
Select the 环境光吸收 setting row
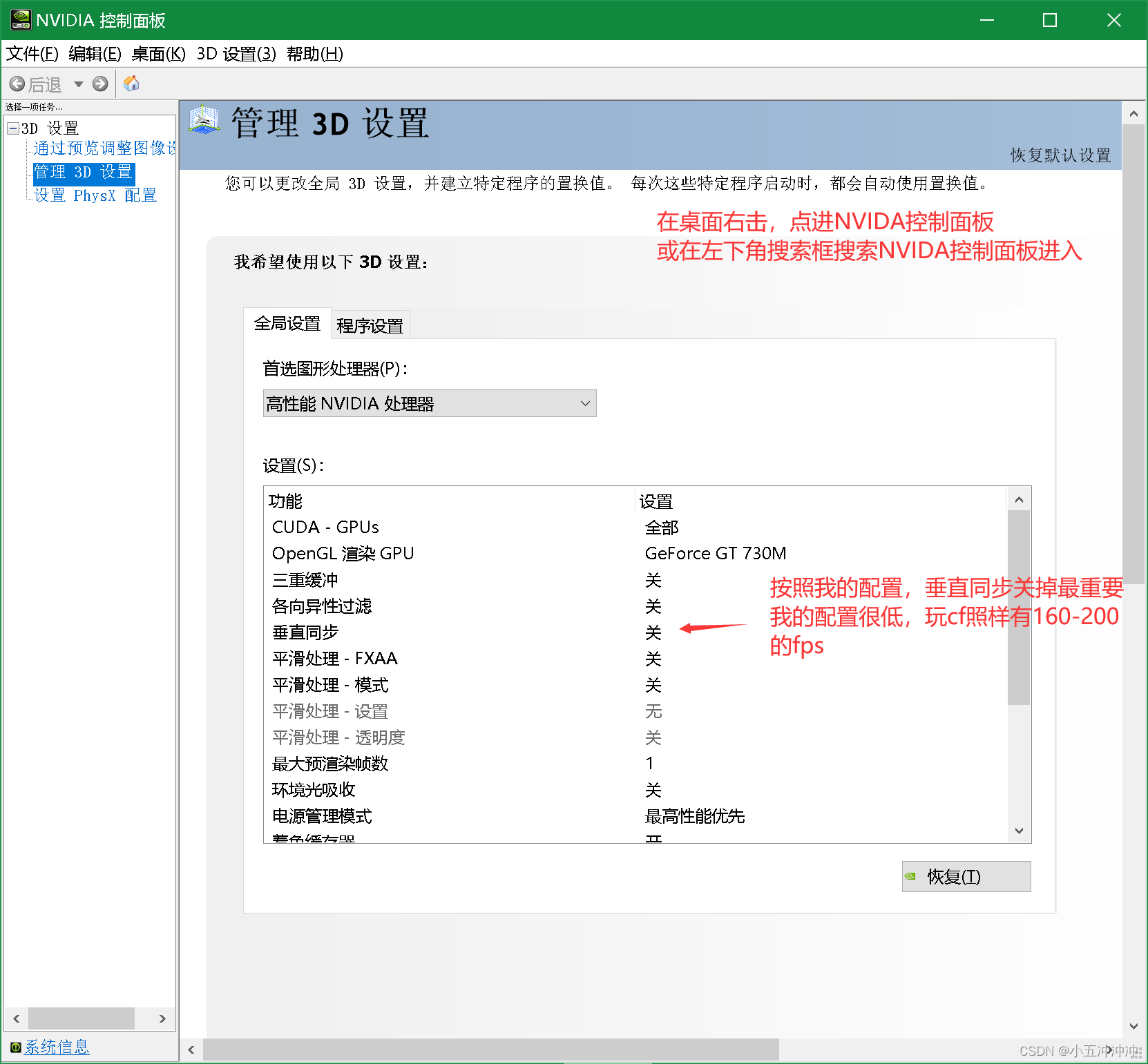tap(635, 790)
